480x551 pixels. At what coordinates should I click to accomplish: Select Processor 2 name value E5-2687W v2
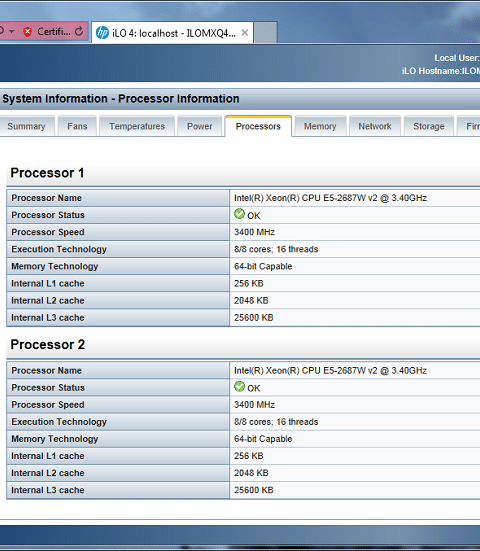click(330, 370)
